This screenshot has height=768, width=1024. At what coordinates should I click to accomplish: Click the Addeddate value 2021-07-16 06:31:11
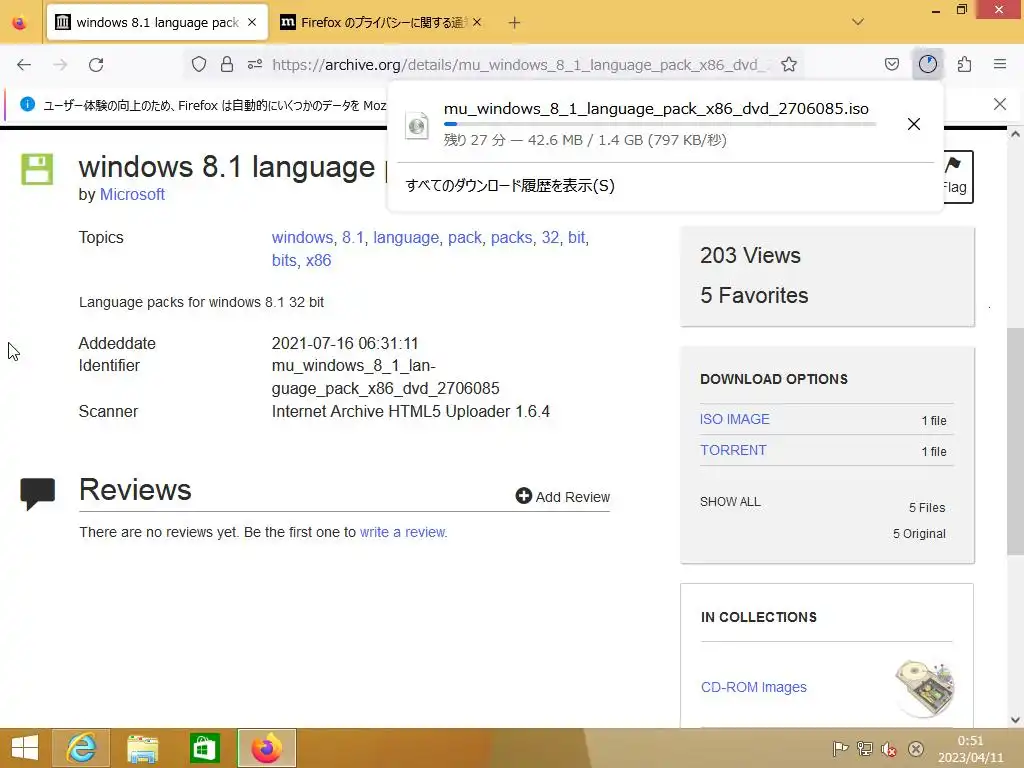pos(345,344)
